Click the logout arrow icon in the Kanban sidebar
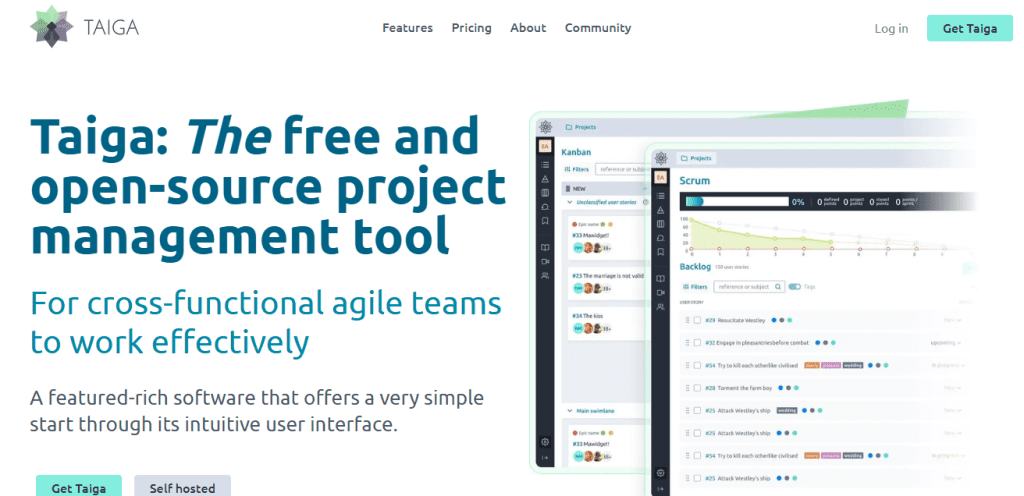The image size is (1024, 496). click(545, 457)
